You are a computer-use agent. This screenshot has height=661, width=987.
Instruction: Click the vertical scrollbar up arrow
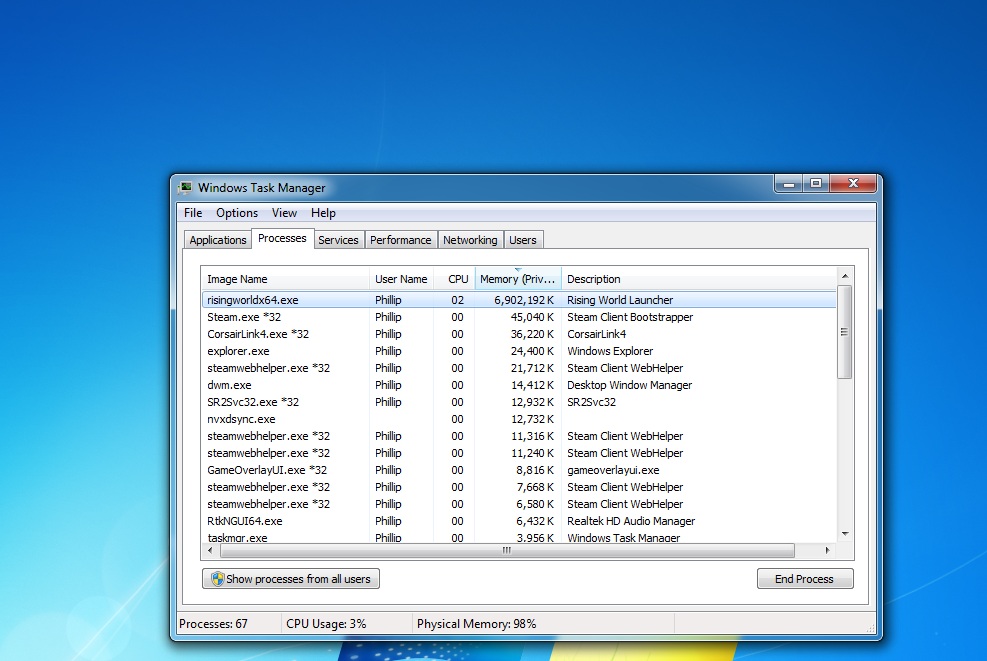pyautogui.click(x=845, y=275)
